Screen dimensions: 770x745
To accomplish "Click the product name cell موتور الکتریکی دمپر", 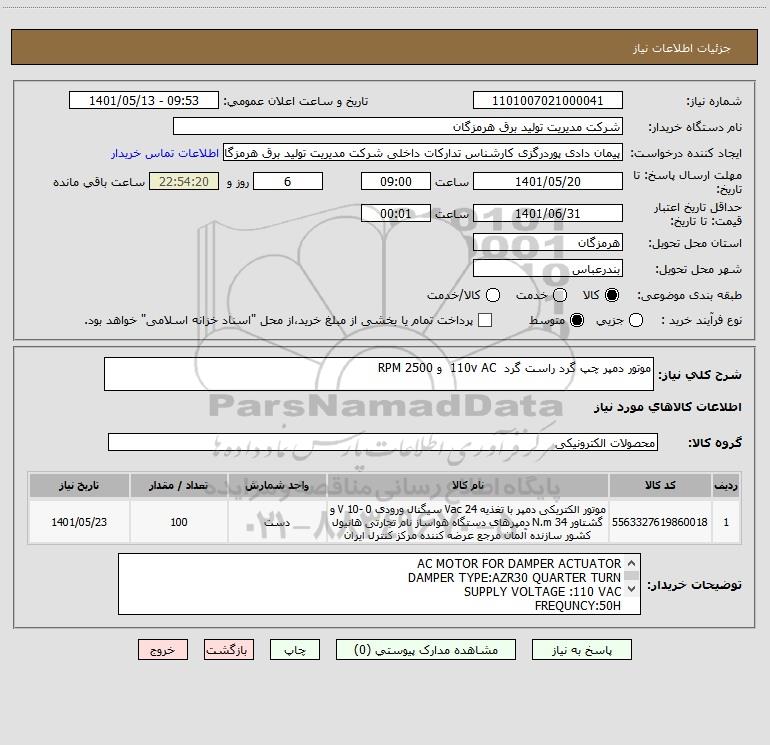I will (468, 522).
